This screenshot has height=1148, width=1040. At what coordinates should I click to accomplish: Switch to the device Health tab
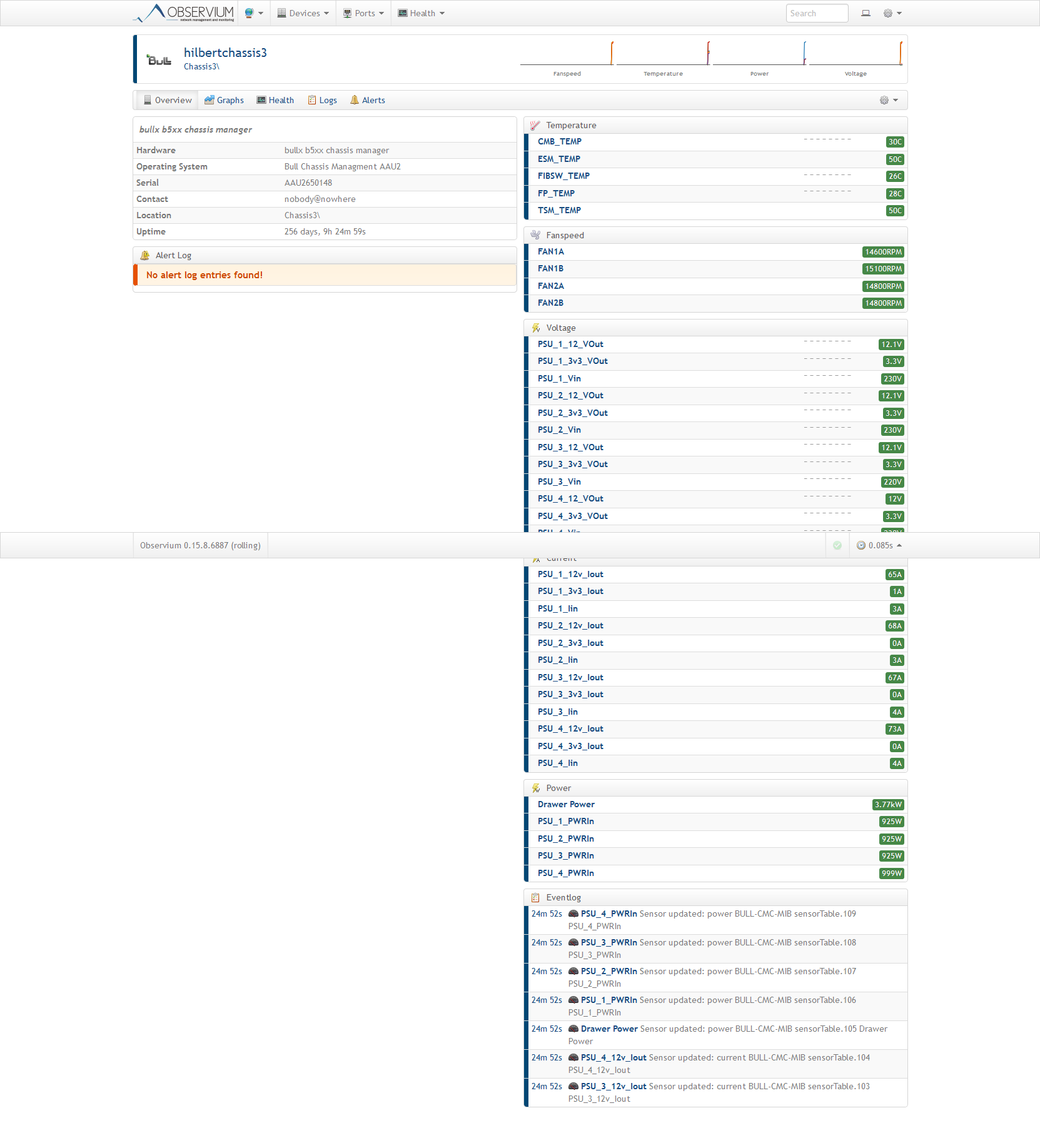click(275, 100)
